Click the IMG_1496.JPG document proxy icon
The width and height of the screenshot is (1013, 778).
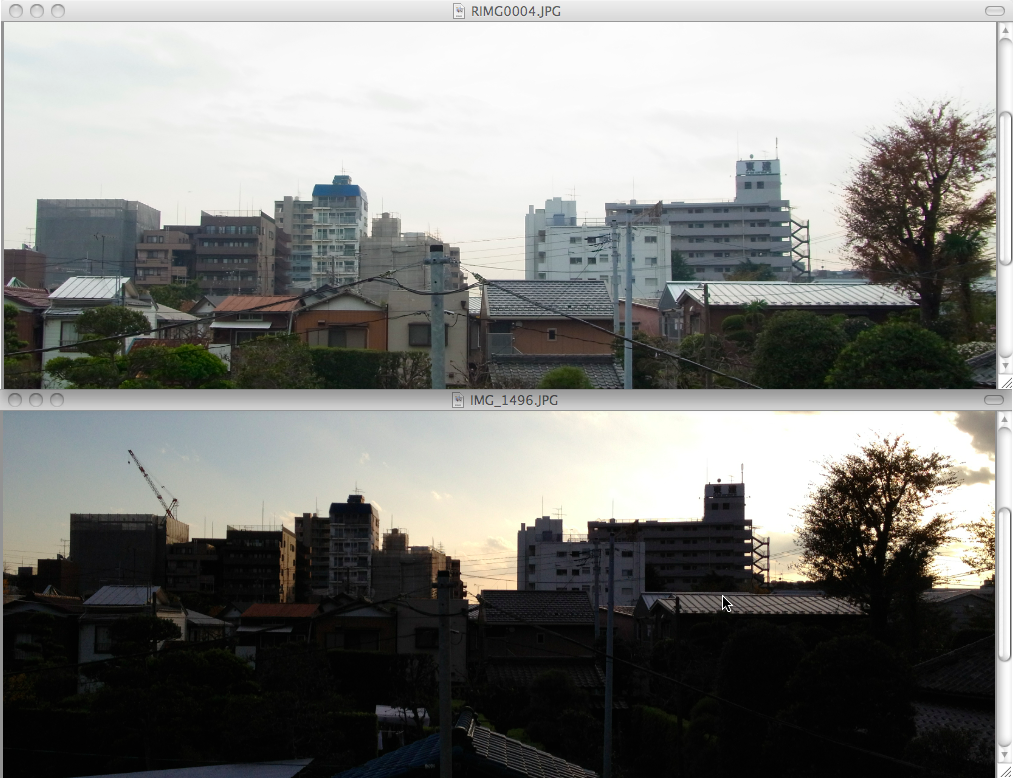(x=458, y=400)
